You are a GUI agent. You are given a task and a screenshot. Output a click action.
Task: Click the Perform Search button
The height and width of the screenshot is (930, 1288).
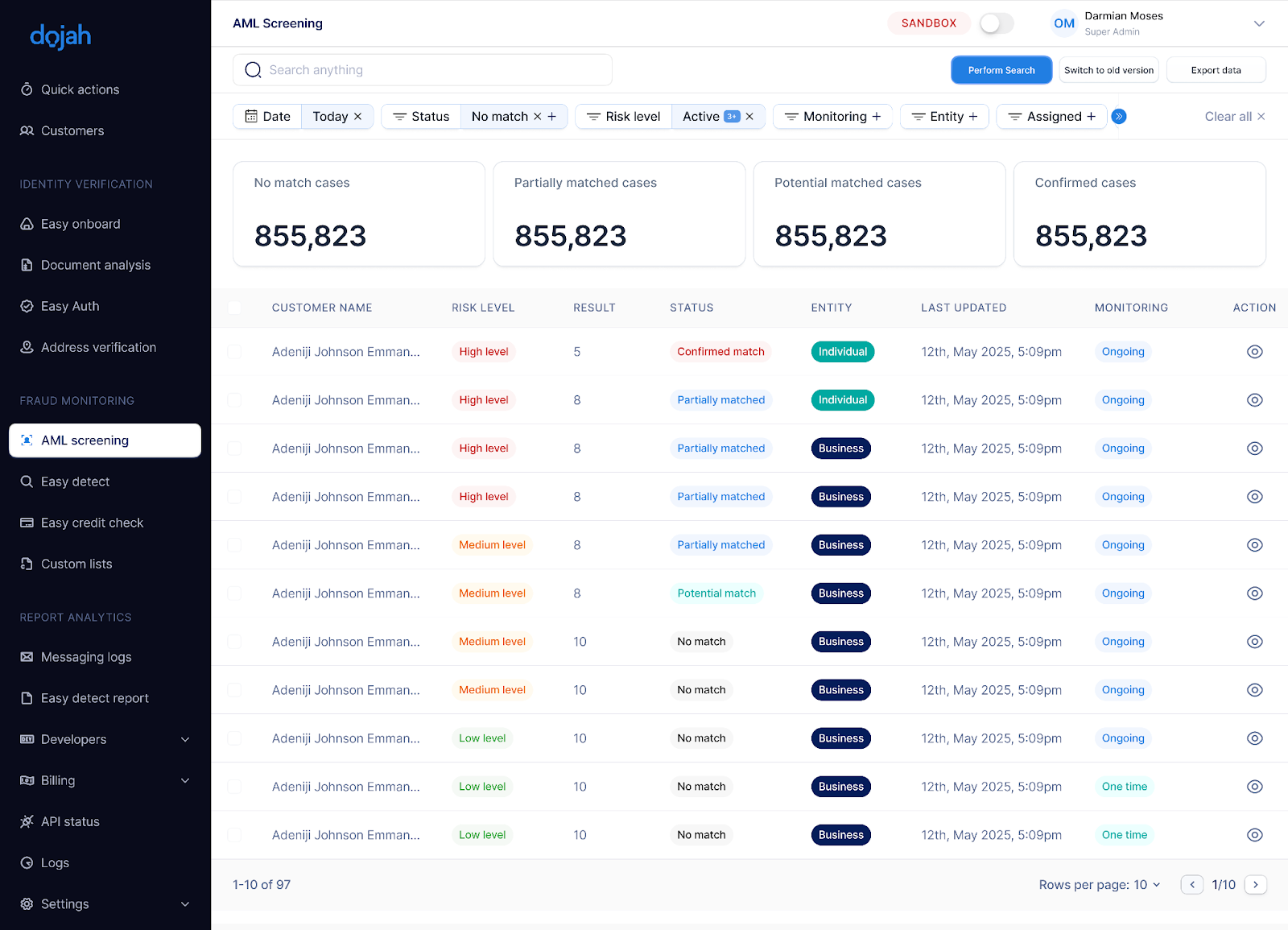click(1001, 70)
